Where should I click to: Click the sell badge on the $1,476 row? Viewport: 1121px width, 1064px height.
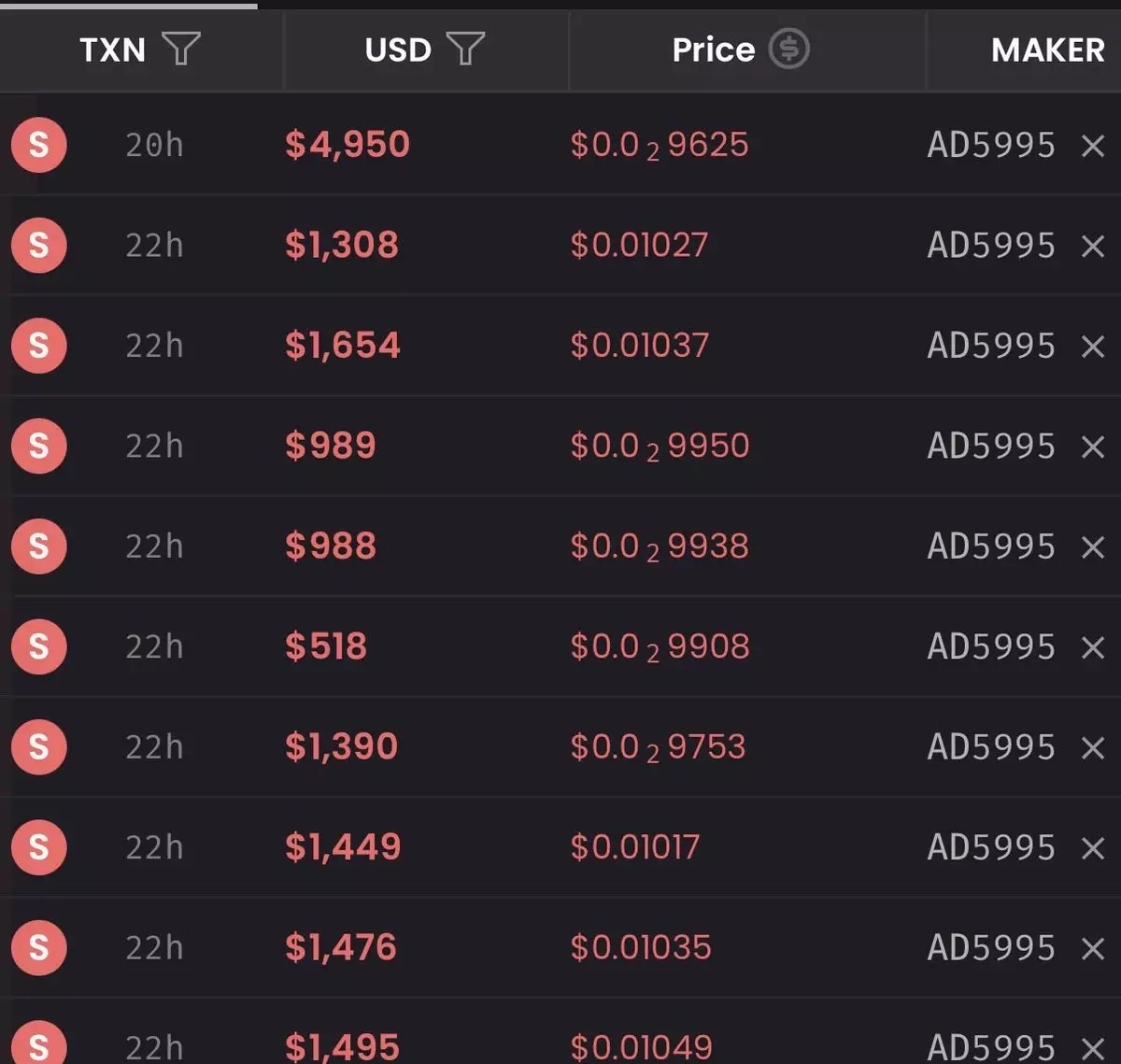38,947
